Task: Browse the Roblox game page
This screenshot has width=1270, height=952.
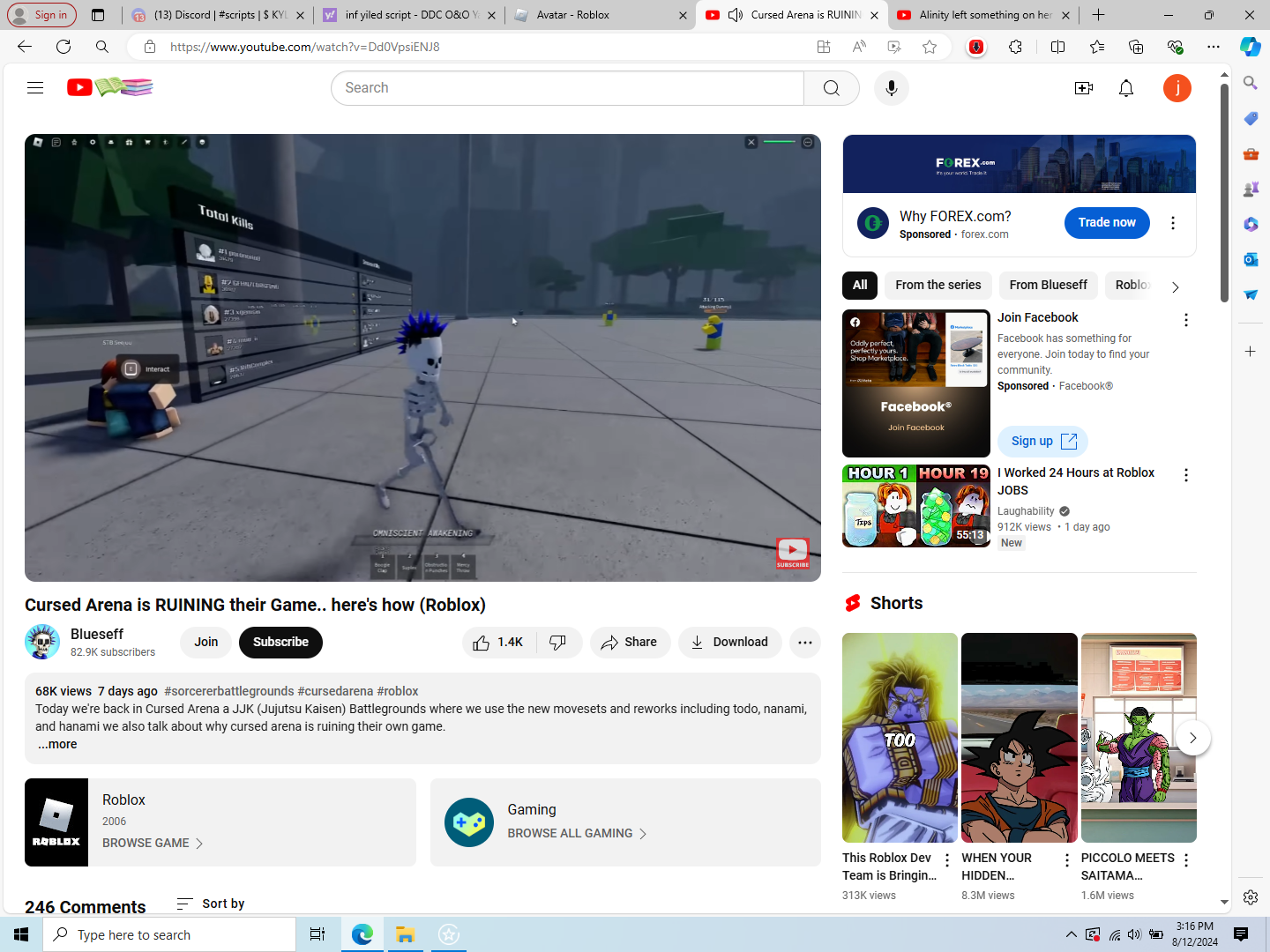Action: [153, 843]
